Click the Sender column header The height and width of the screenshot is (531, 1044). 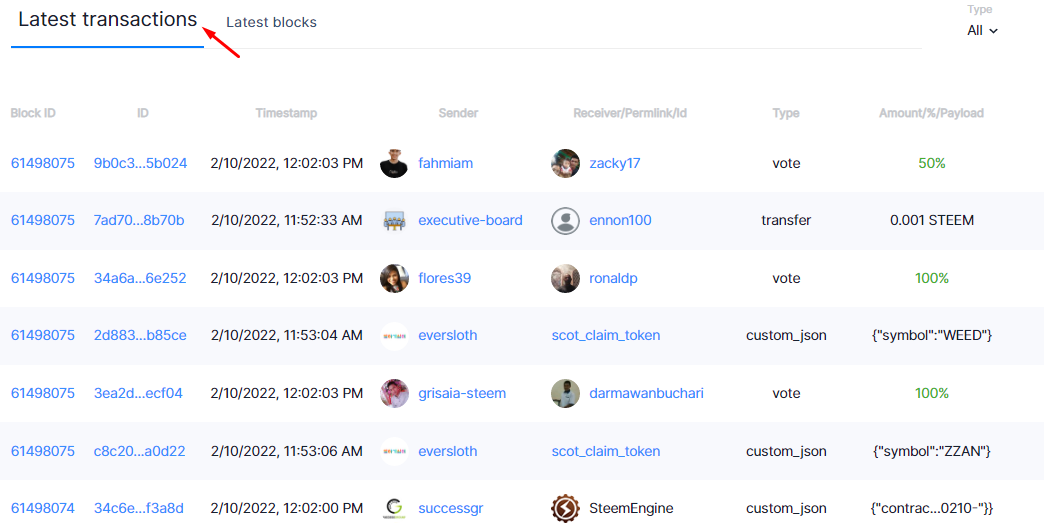tap(458, 113)
